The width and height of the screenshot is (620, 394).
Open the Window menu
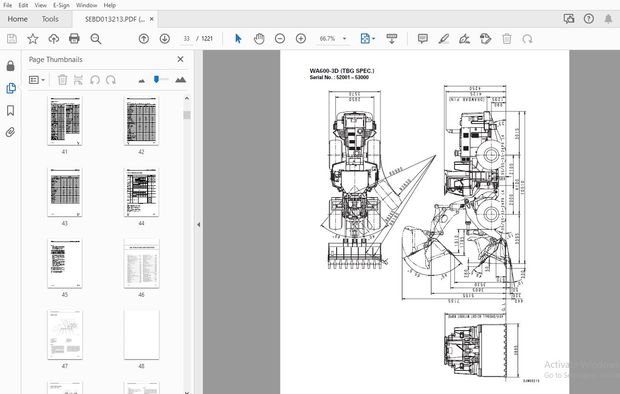click(x=86, y=5)
